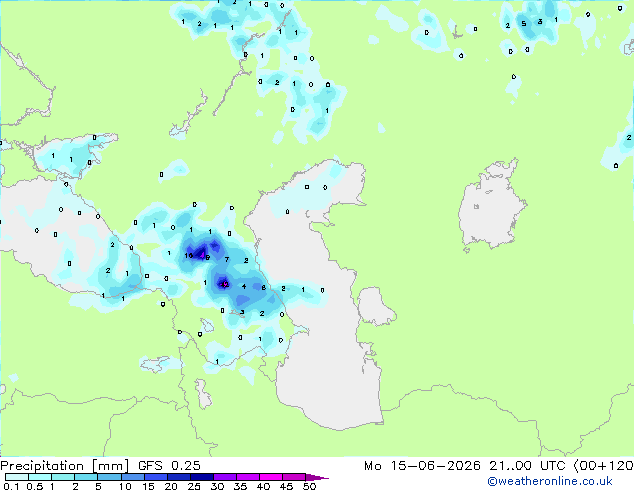Select the 30–35 mm purple legend swatch

225,477
